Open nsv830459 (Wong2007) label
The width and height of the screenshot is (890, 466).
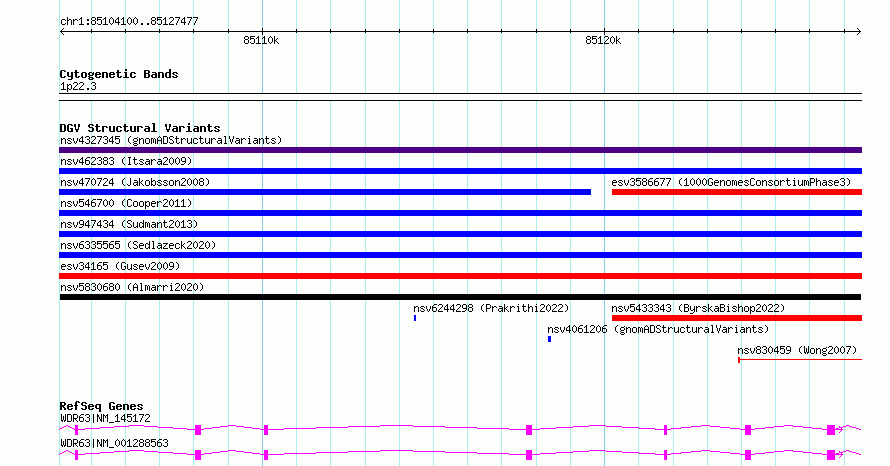pyautogui.click(x=797, y=350)
